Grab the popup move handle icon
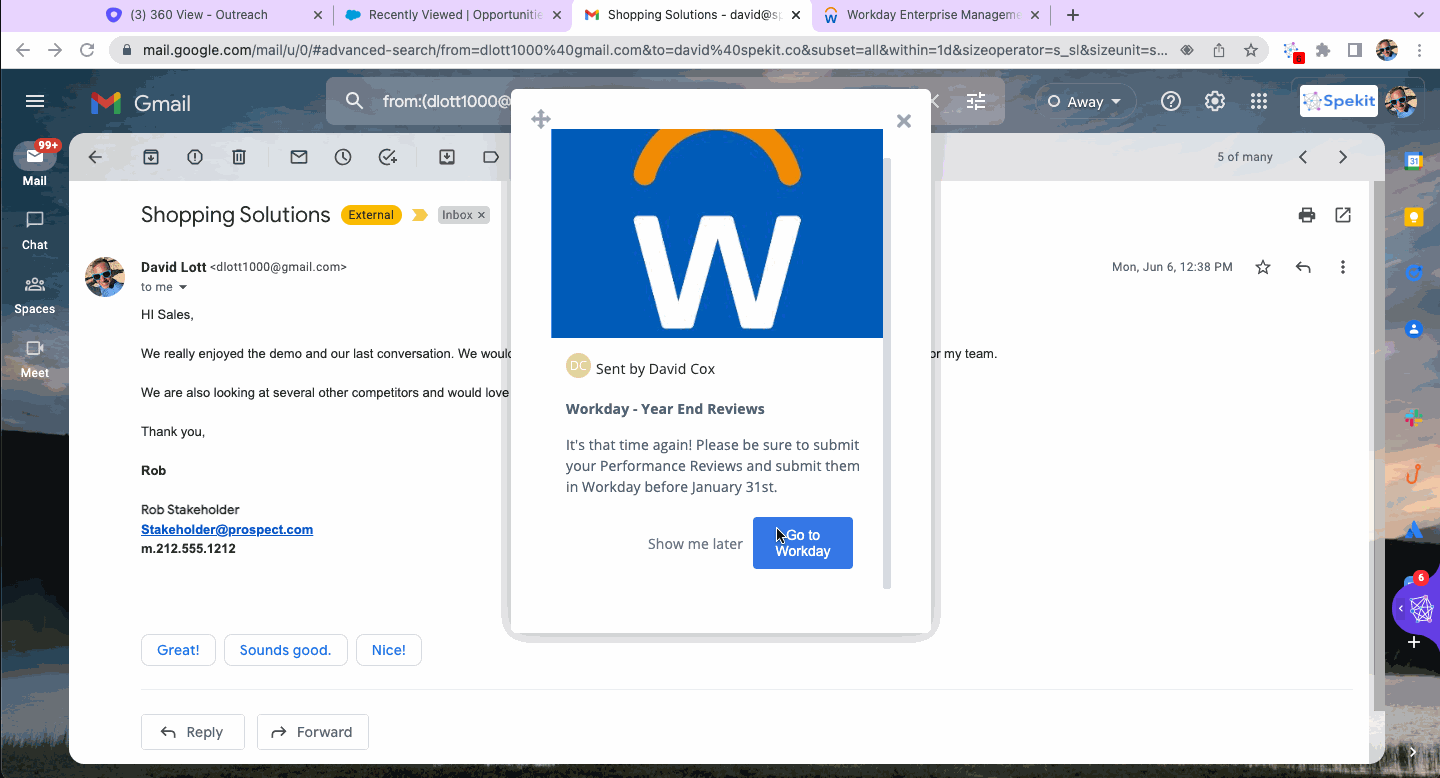The height and width of the screenshot is (778, 1440). [541, 120]
